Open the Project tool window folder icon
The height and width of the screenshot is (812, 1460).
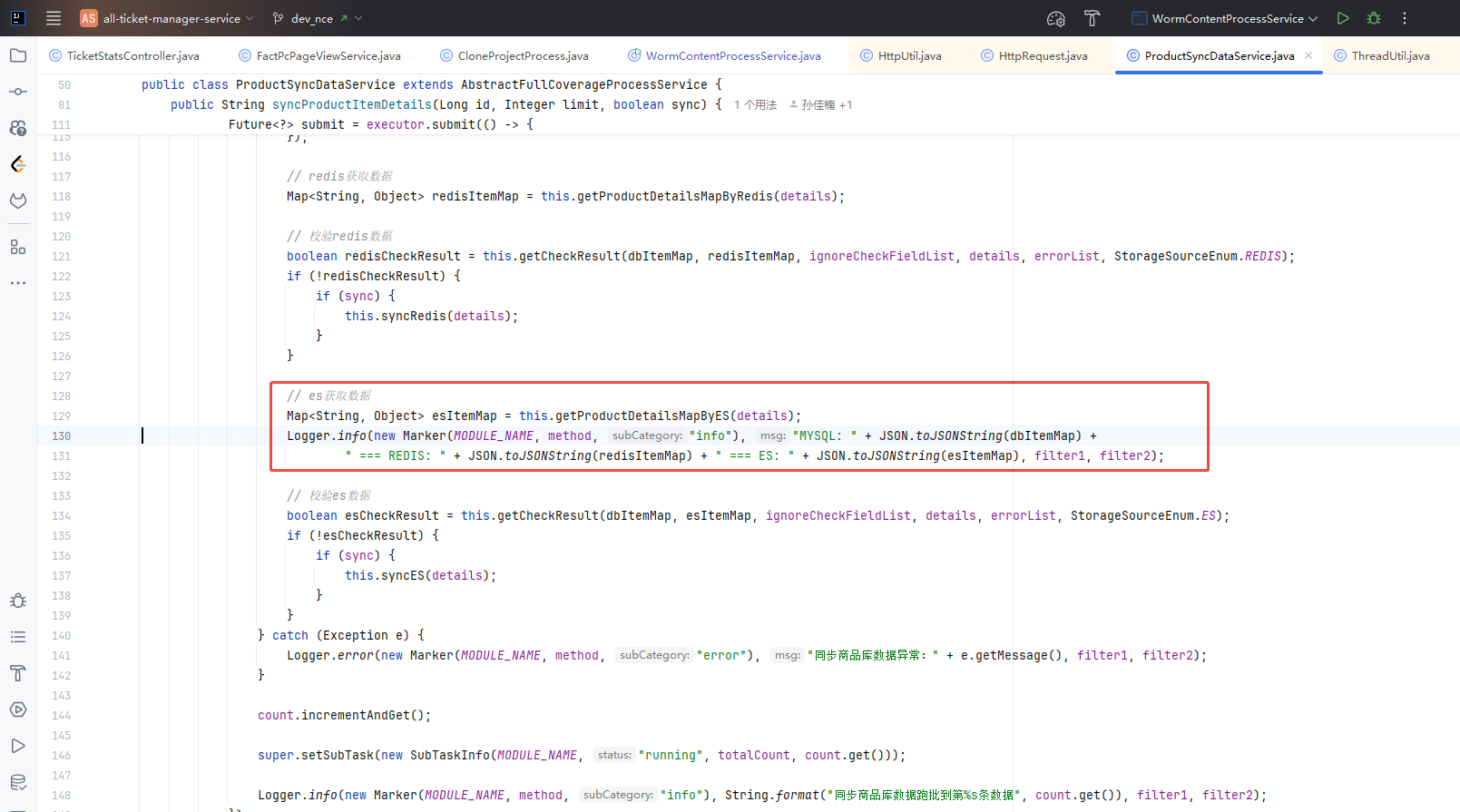[18, 55]
